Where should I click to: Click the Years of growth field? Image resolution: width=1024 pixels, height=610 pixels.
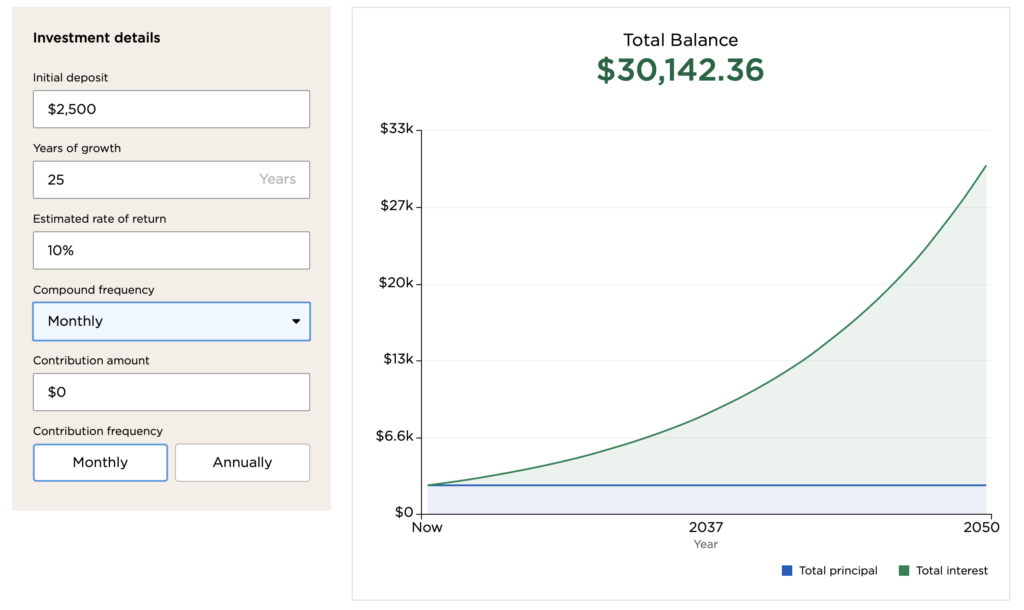pyautogui.click(x=140, y=180)
